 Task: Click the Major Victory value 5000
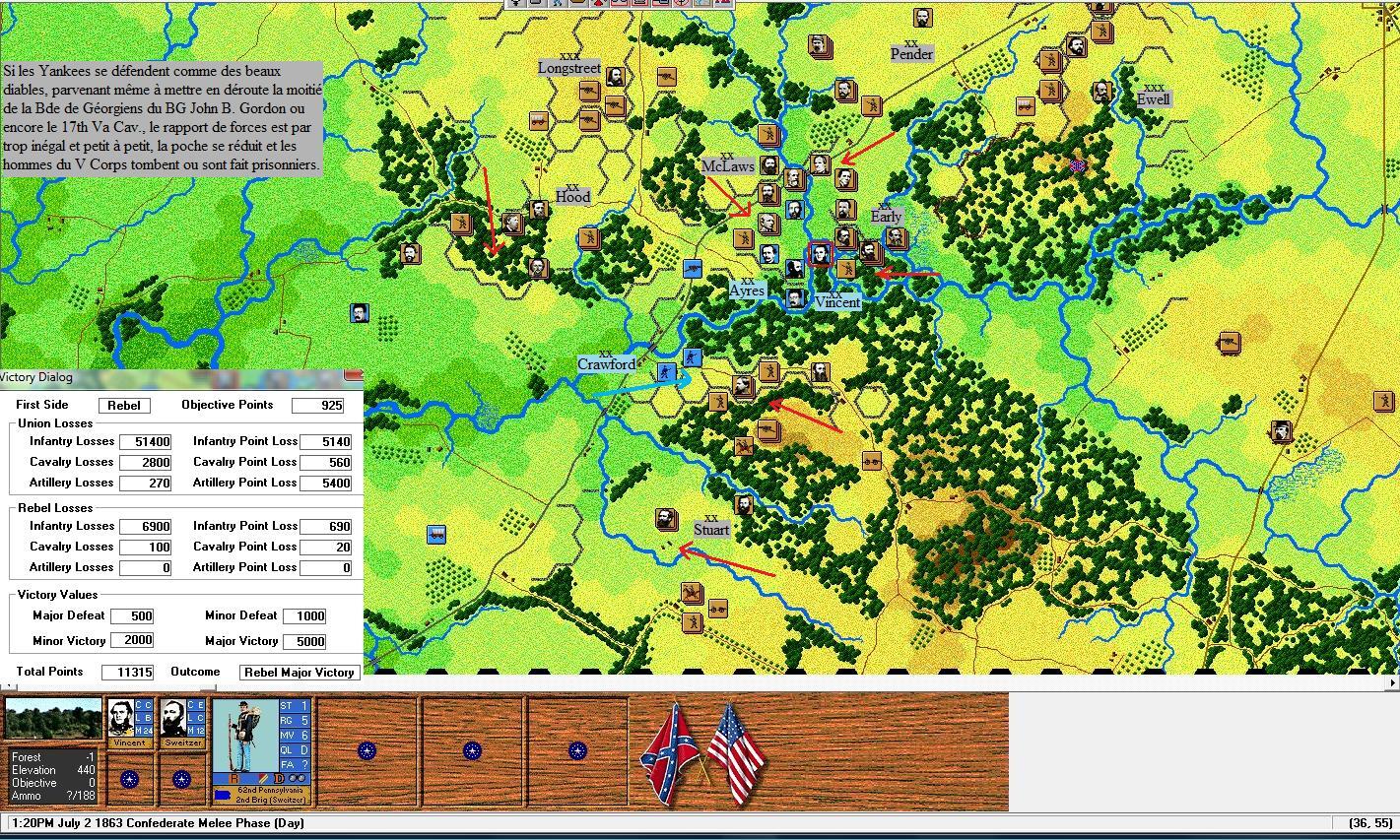(304, 642)
